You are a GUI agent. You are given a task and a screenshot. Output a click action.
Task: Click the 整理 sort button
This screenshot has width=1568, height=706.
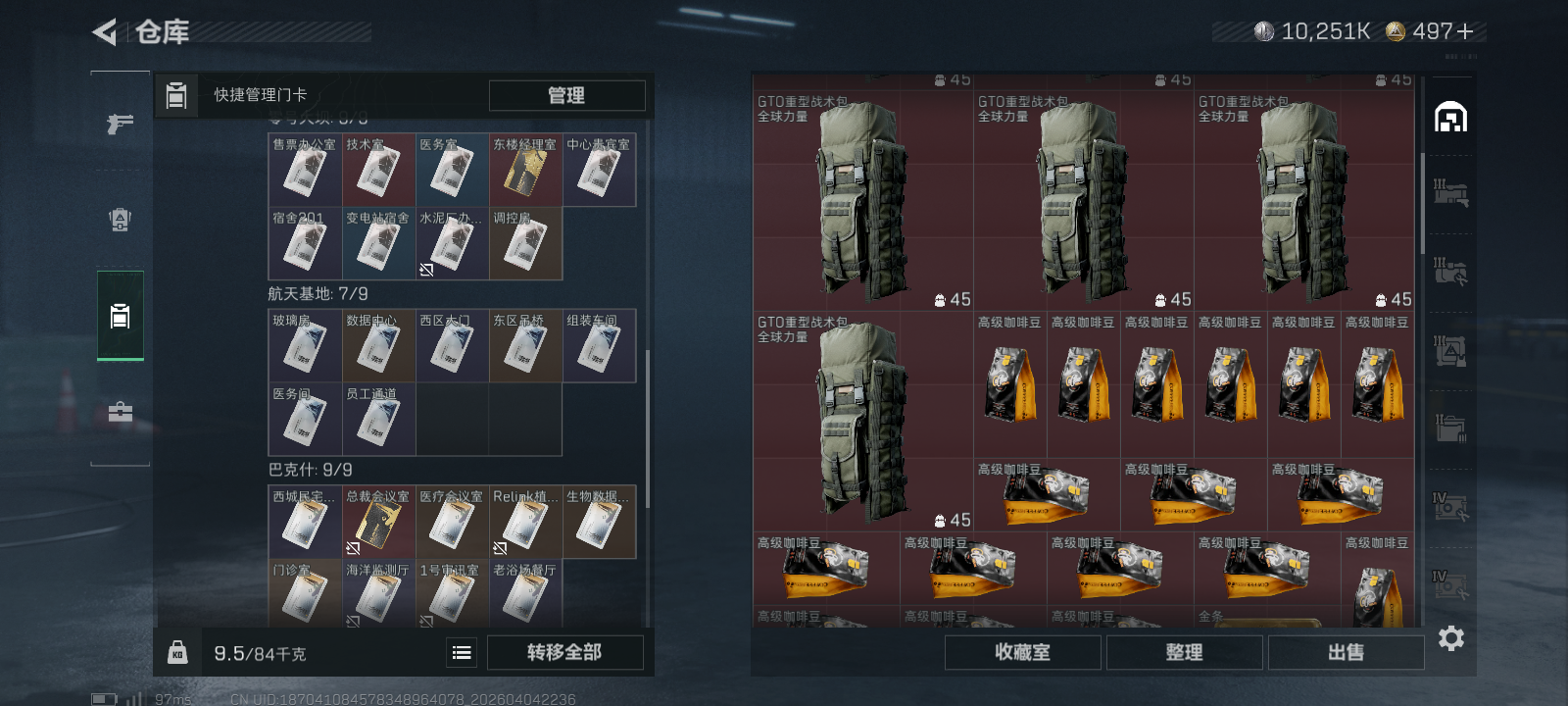1184,652
